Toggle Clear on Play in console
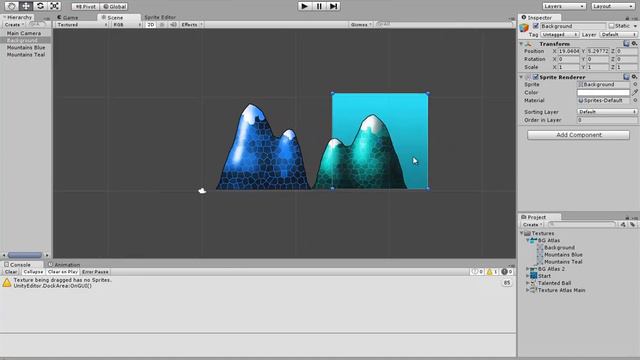This screenshot has height=360, width=640. pyautogui.click(x=62, y=271)
